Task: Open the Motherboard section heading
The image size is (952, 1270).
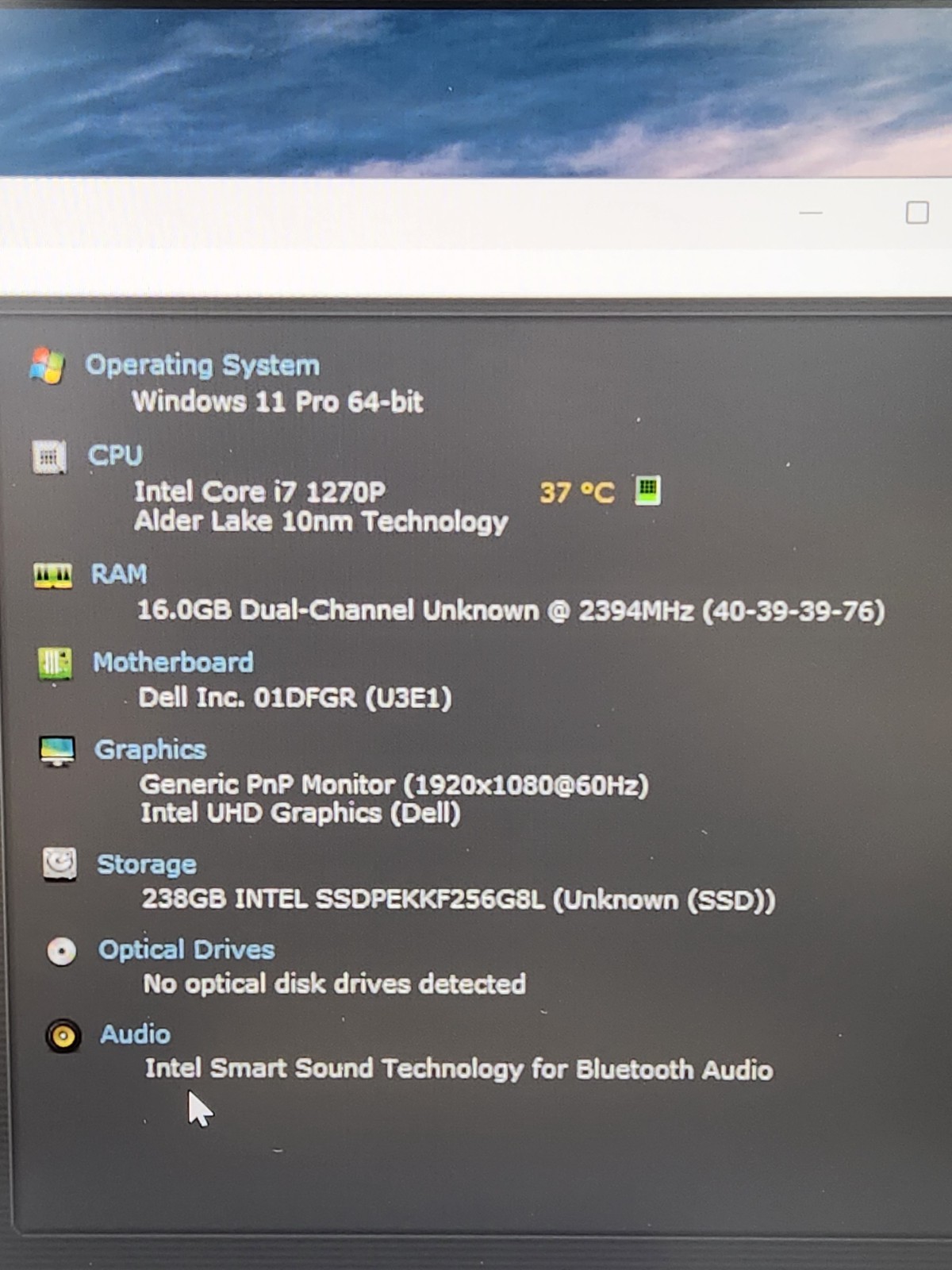Action: [x=173, y=662]
